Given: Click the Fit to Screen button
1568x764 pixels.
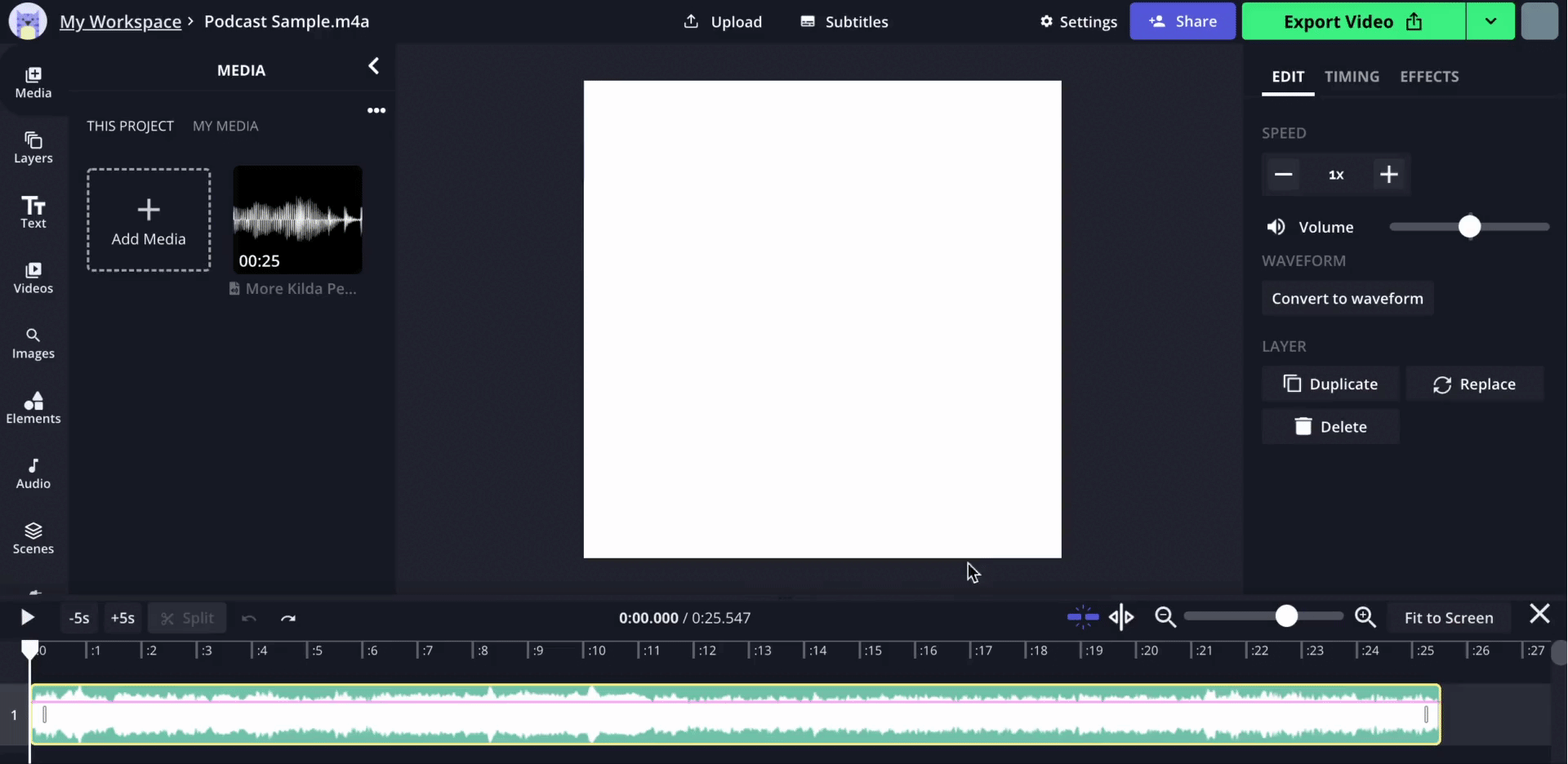Looking at the screenshot, I should coord(1448,618).
